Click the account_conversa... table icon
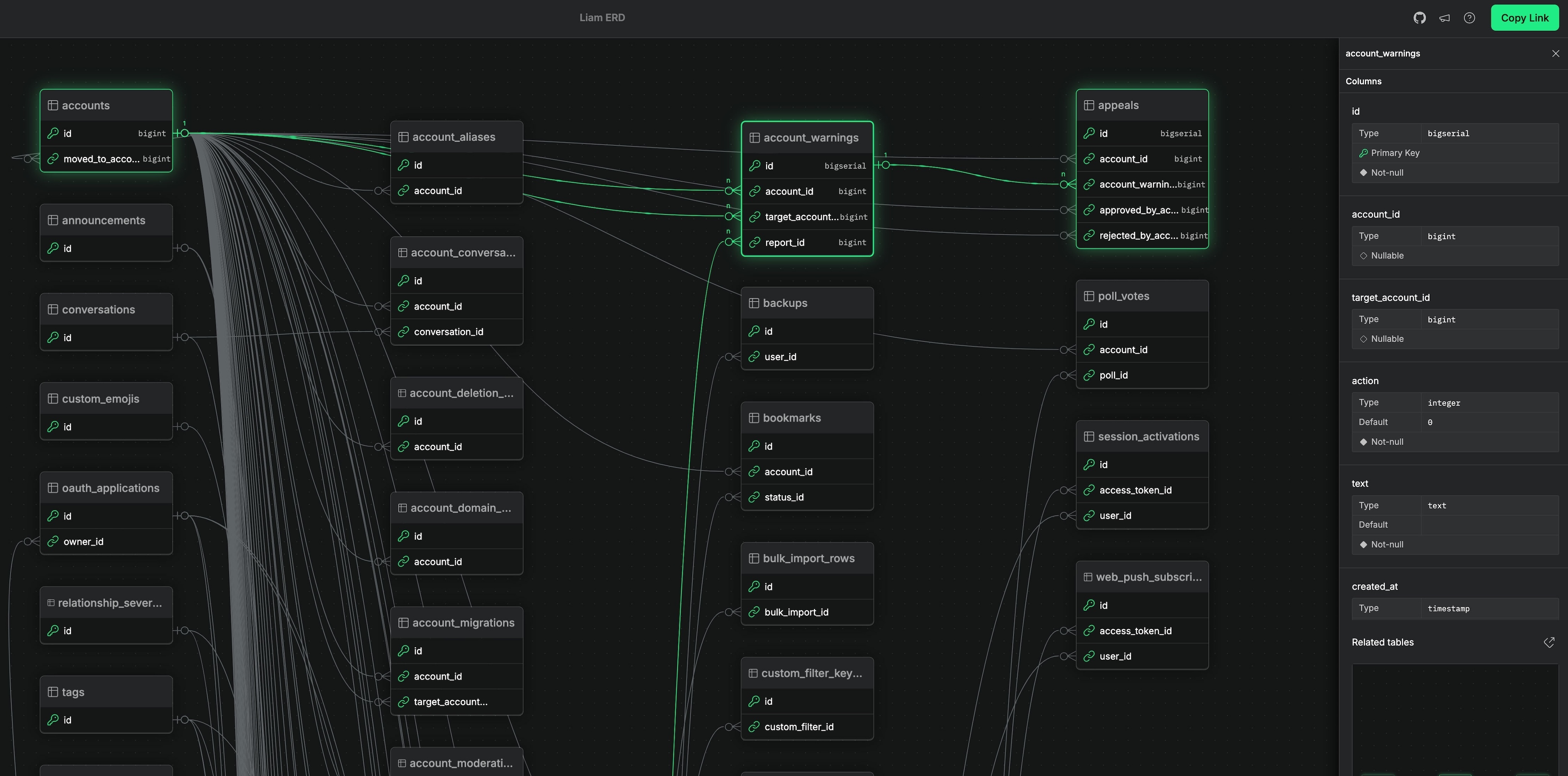This screenshot has height=776, width=1568. (x=402, y=252)
